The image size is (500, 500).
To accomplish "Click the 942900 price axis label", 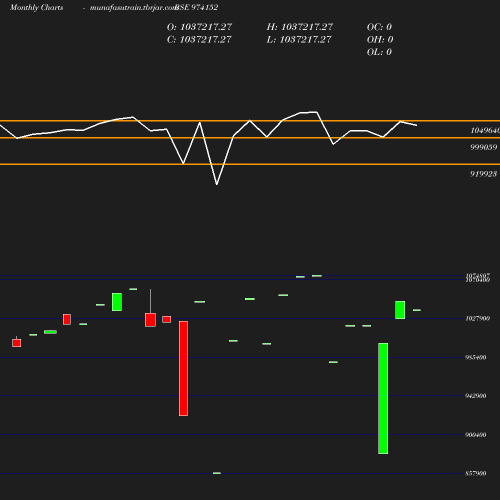I will 476,396.
